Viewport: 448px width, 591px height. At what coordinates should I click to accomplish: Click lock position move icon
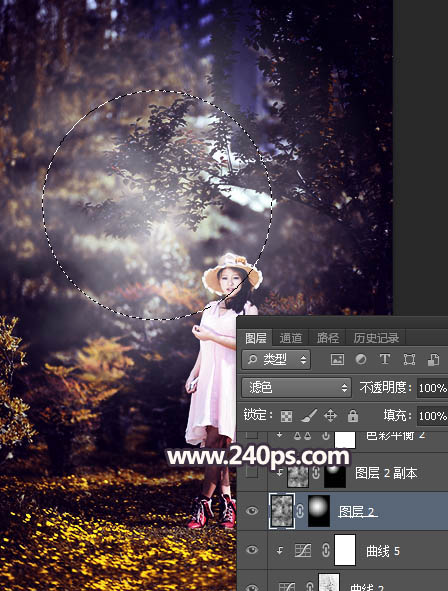[330, 416]
